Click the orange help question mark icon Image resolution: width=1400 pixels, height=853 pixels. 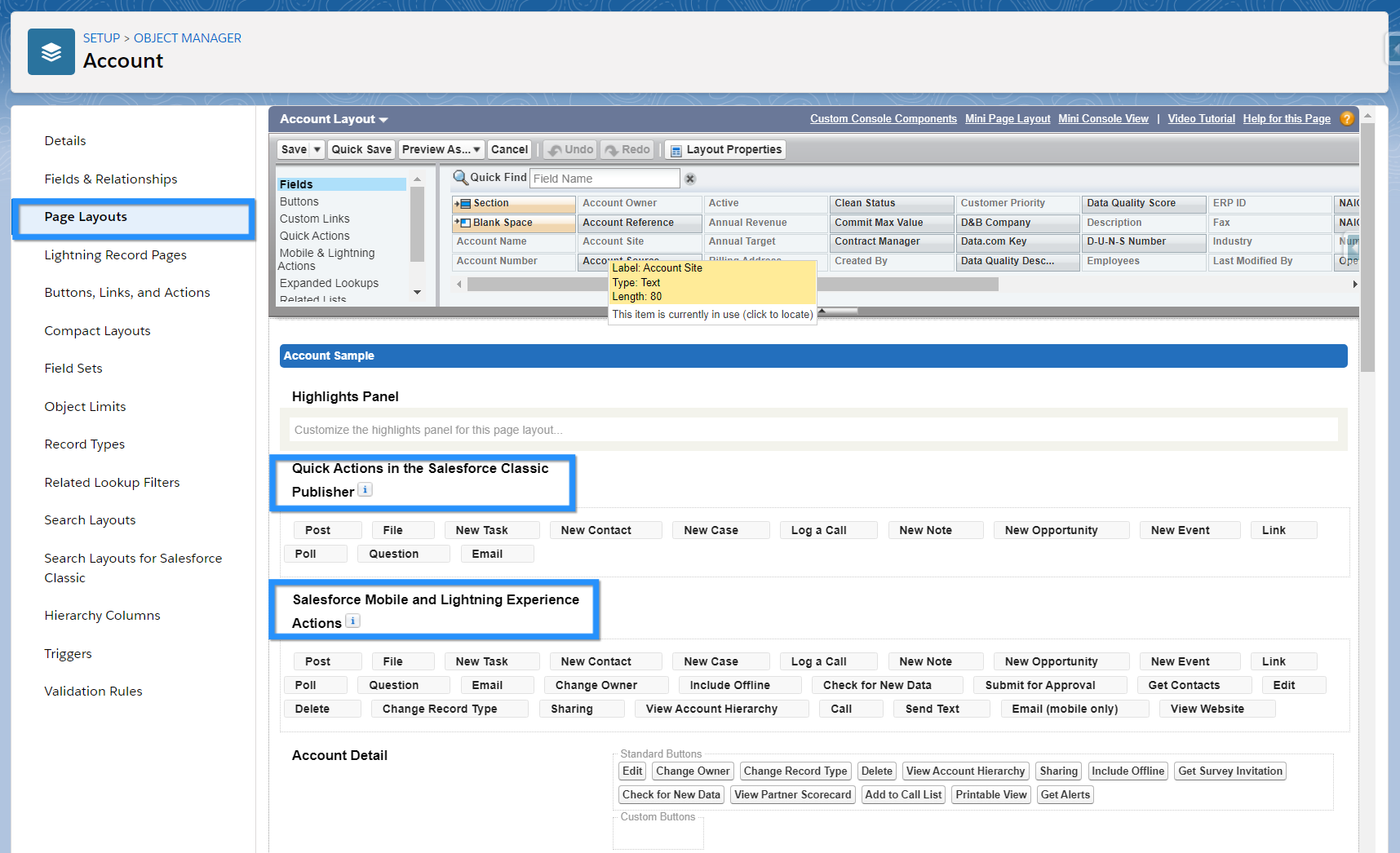tap(1347, 119)
